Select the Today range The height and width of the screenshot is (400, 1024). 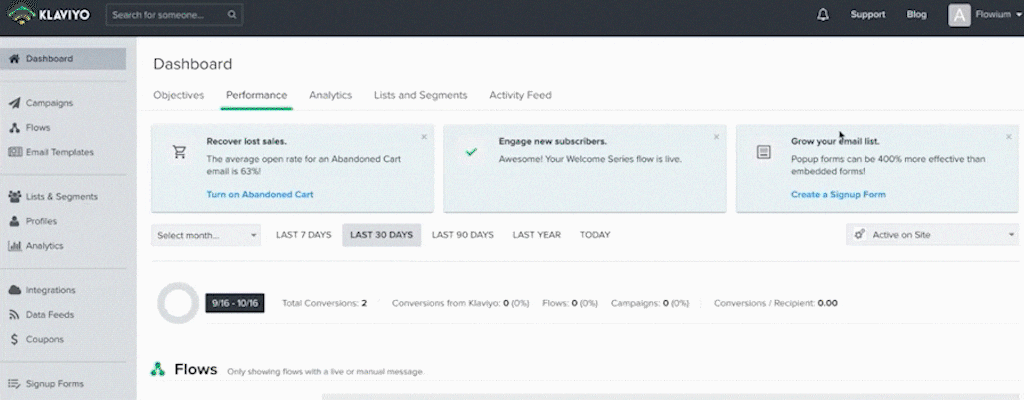pos(595,235)
